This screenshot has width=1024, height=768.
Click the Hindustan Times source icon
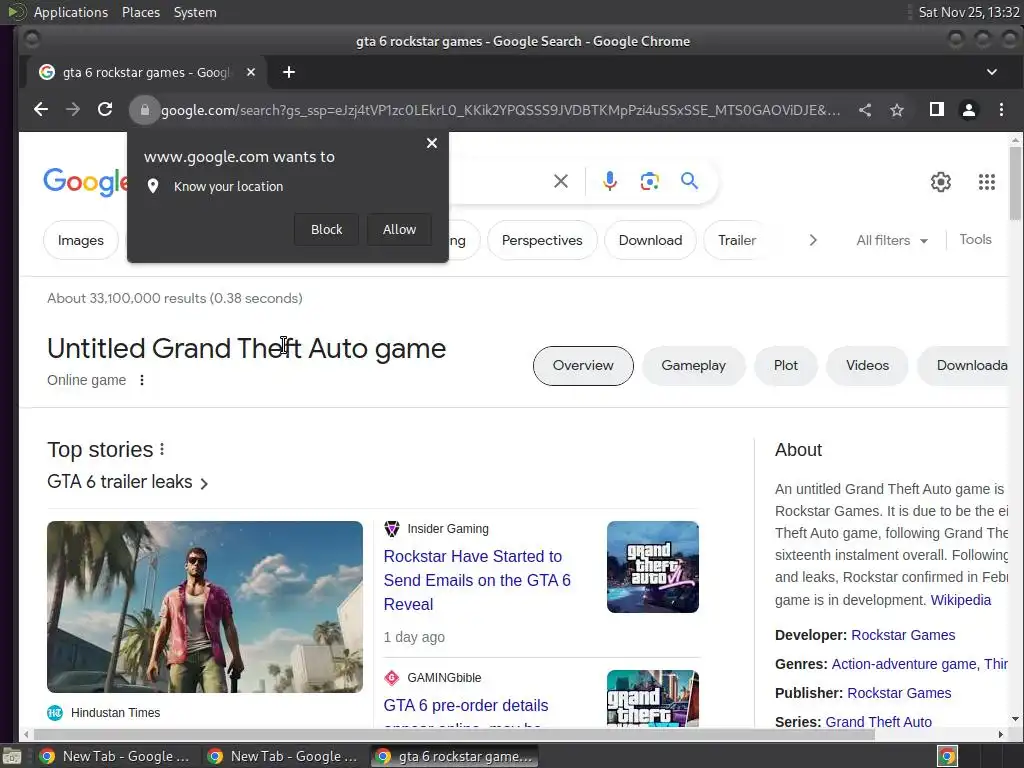(x=55, y=712)
